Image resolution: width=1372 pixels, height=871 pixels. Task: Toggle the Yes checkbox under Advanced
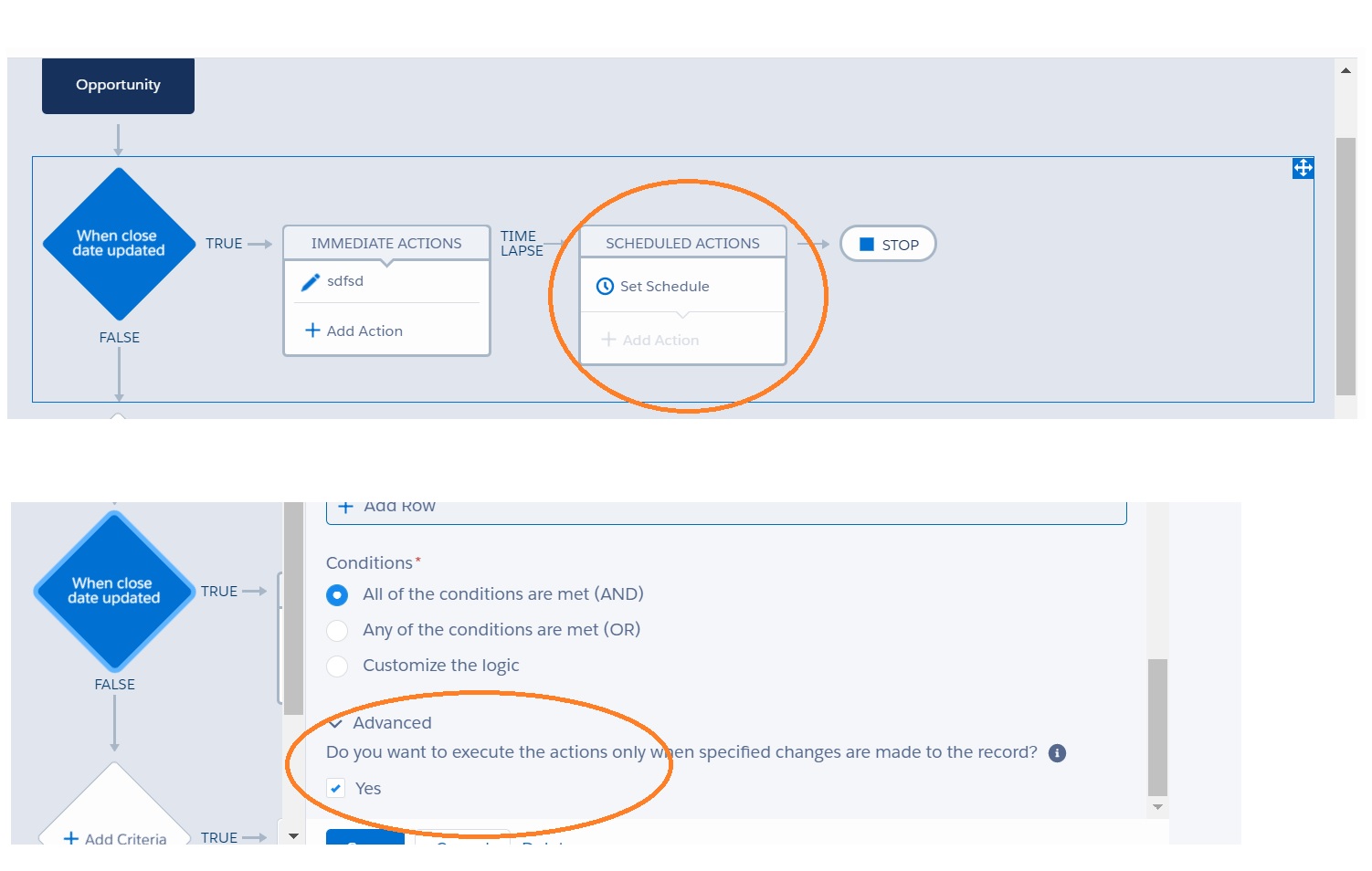336,788
